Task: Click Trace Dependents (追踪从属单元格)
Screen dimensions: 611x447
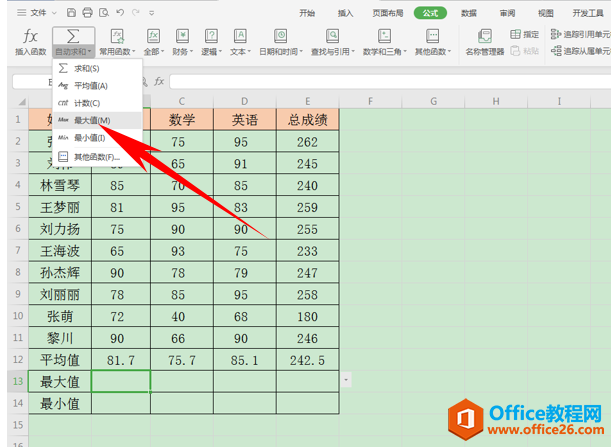Action: (581, 51)
